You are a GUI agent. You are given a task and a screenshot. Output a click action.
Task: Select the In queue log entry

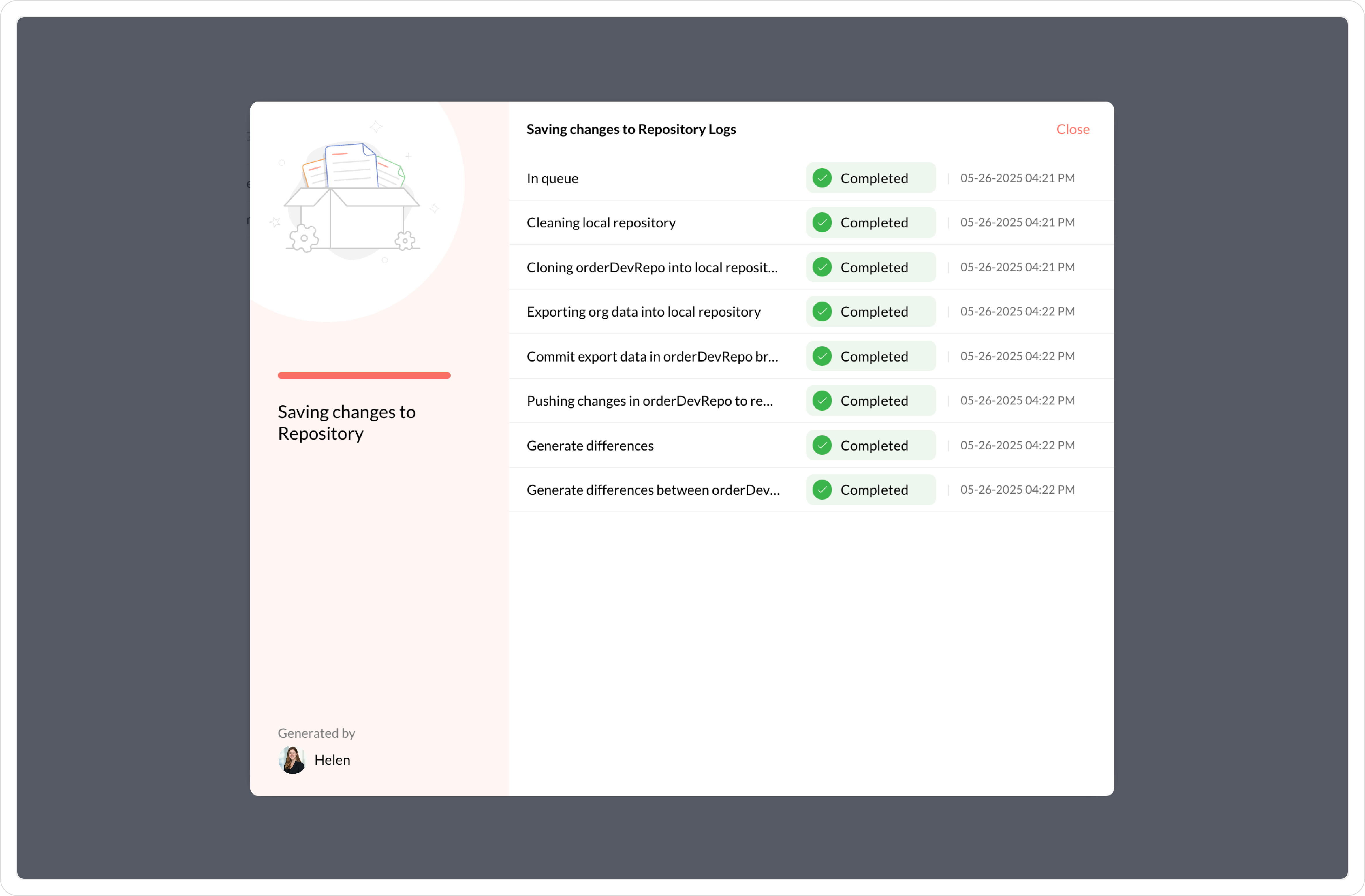(x=552, y=178)
